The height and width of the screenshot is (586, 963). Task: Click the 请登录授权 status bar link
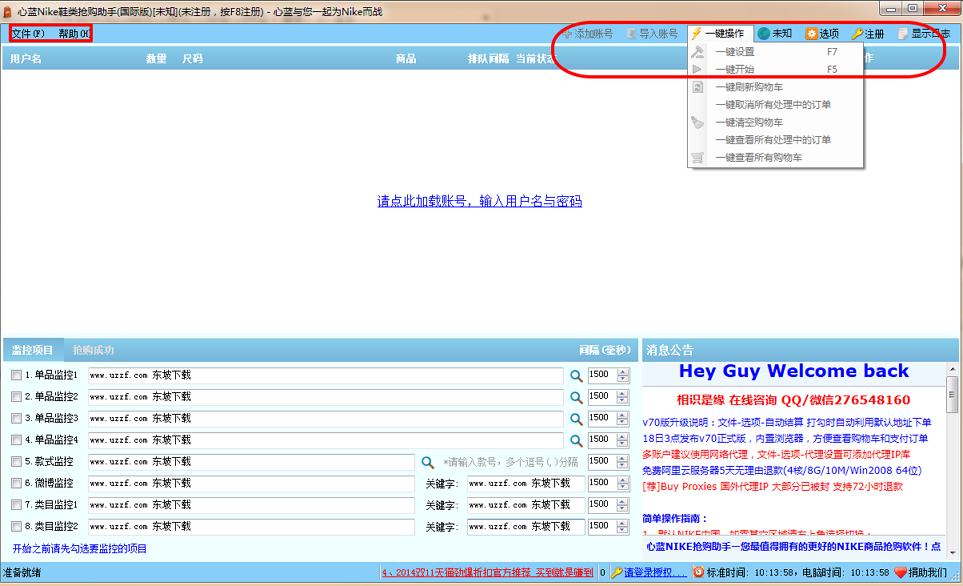tap(655, 572)
